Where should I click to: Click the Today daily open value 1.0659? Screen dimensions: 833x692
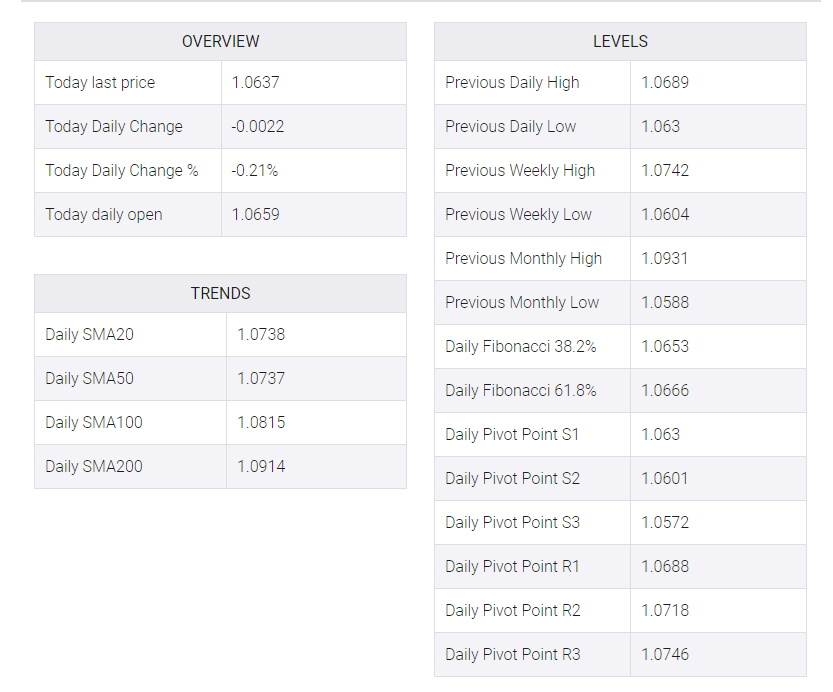[255, 215]
